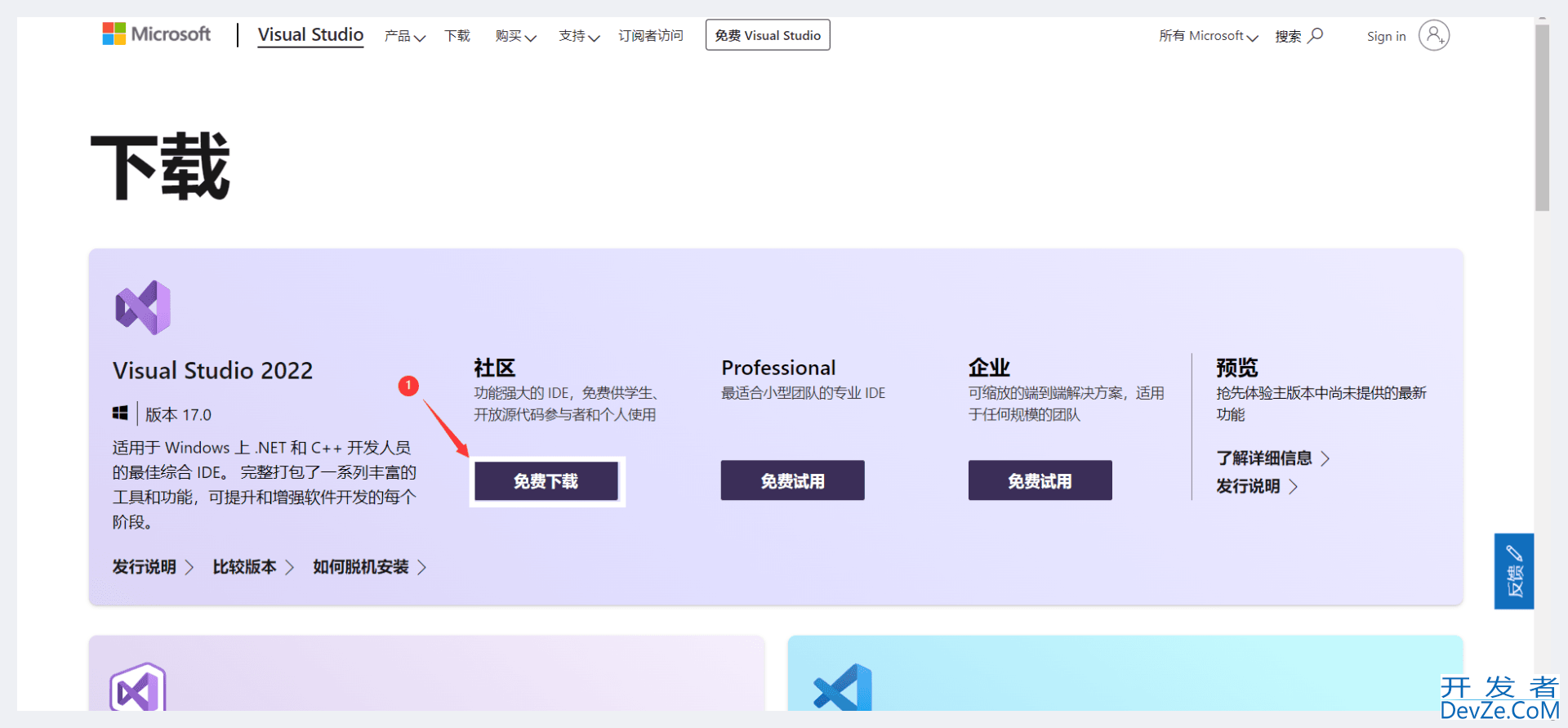Click 免费试用 under 企业
The height and width of the screenshot is (728, 1568).
[1040, 480]
